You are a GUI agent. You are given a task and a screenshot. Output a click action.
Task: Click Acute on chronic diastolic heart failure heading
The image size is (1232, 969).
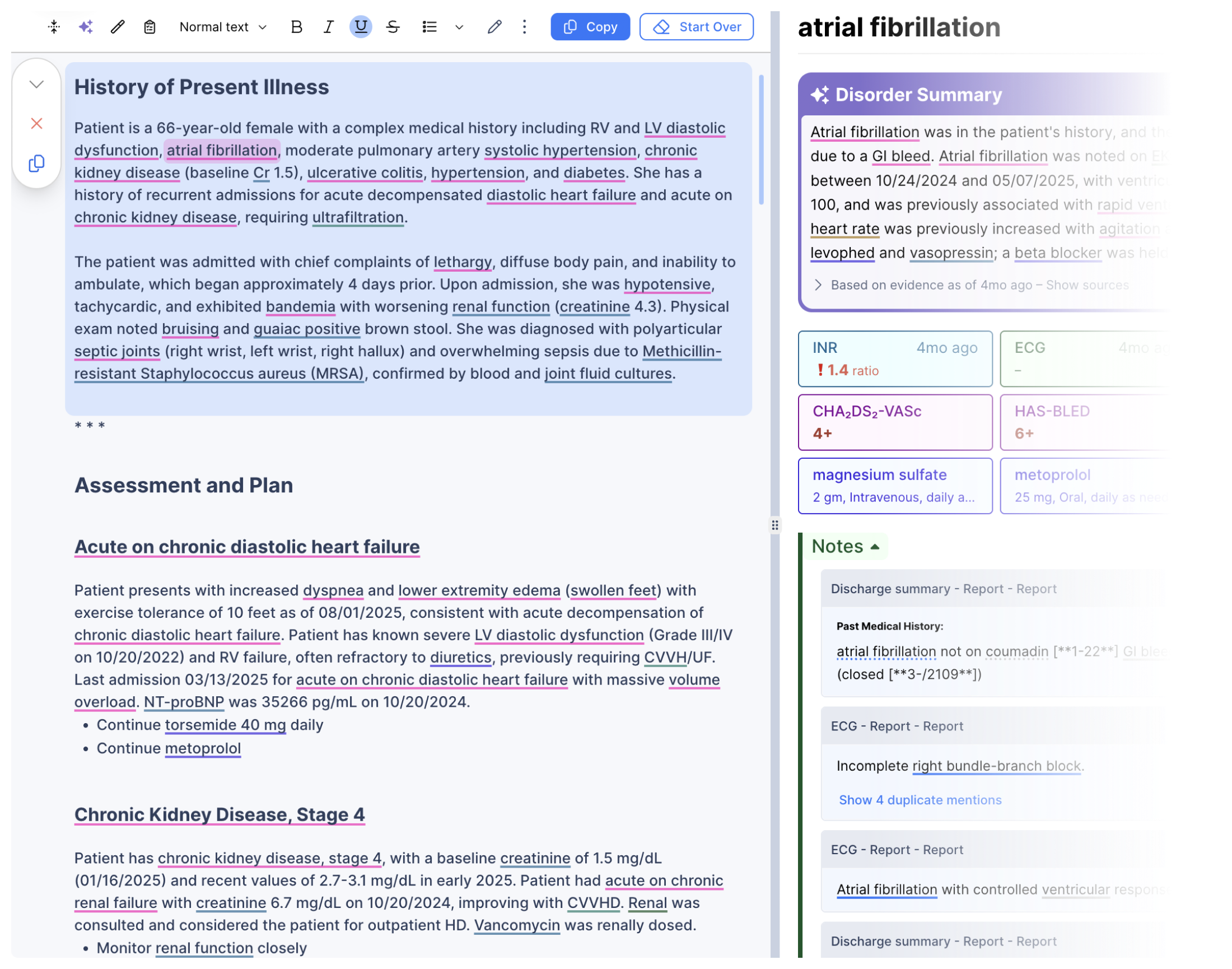pyautogui.click(x=247, y=547)
